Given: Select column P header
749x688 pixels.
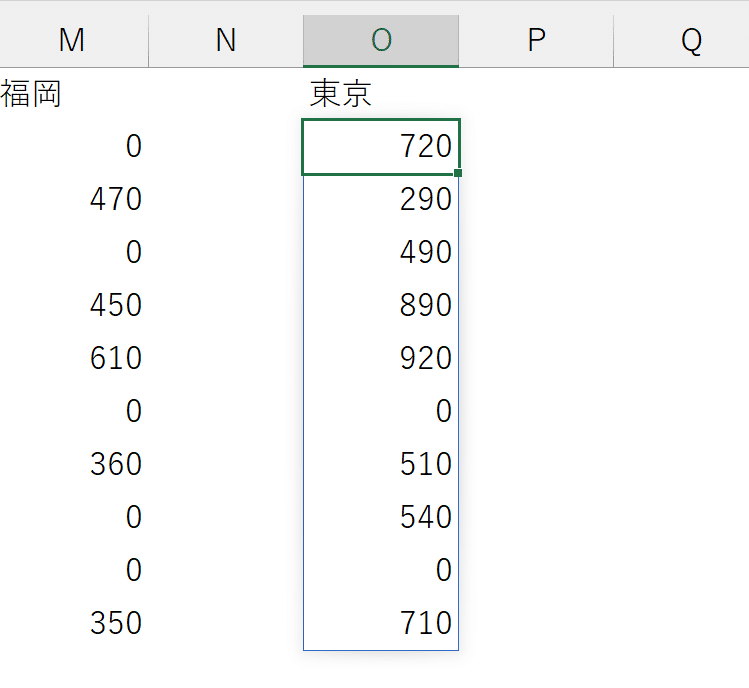Looking at the screenshot, I should (x=536, y=41).
